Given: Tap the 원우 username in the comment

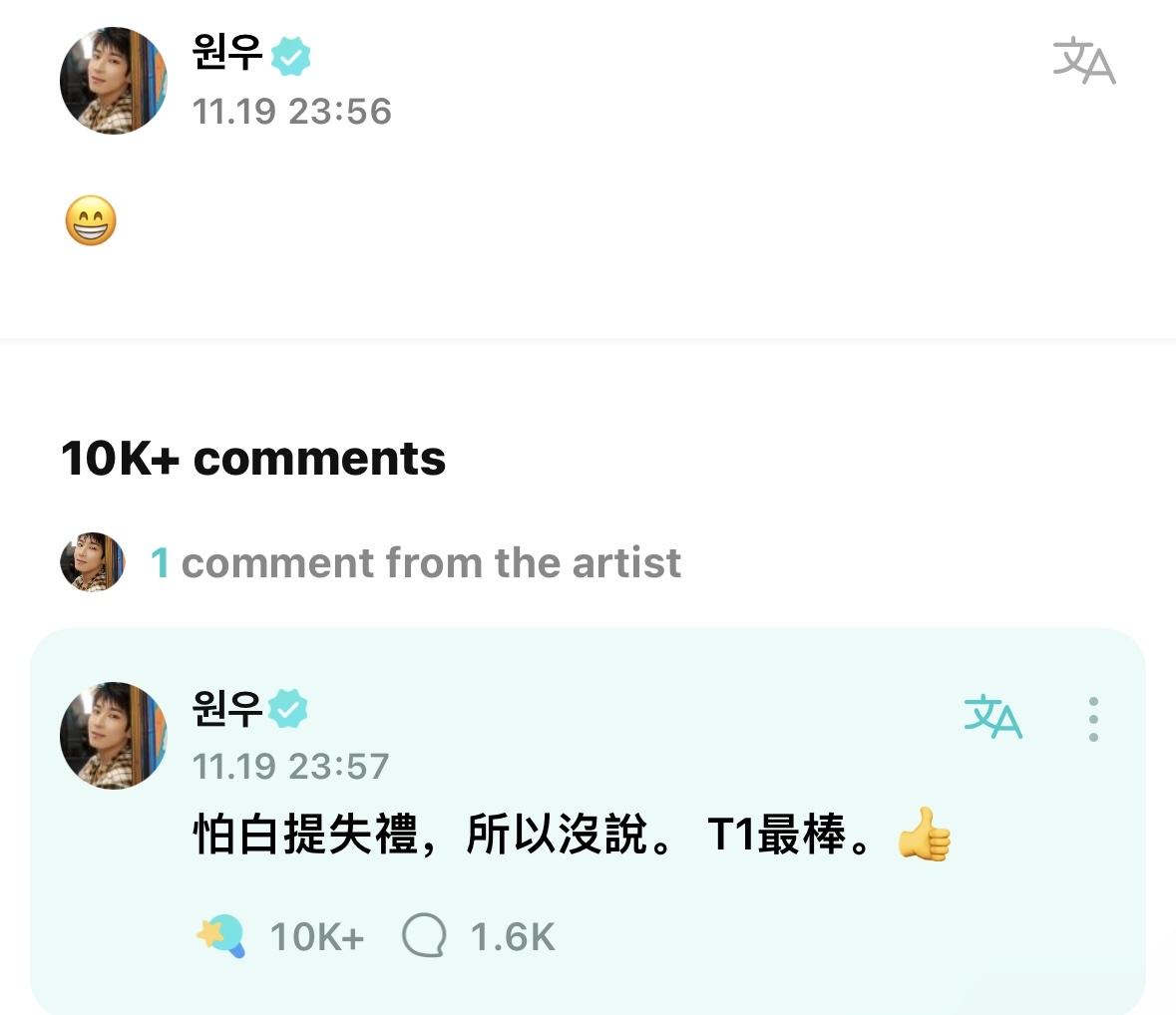Looking at the screenshot, I should 227,707.
